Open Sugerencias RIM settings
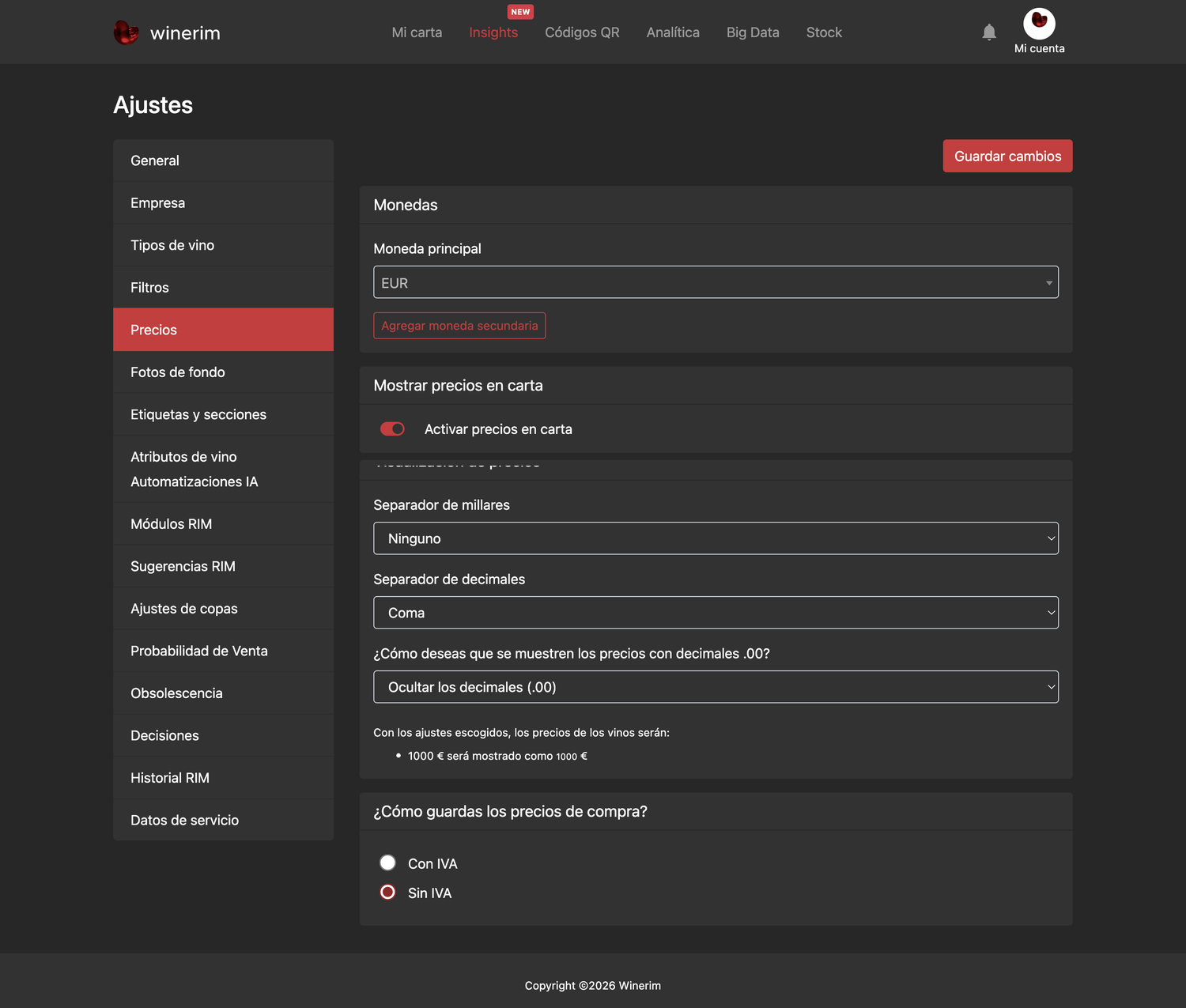Image resolution: width=1186 pixels, height=1008 pixels. coord(223,566)
